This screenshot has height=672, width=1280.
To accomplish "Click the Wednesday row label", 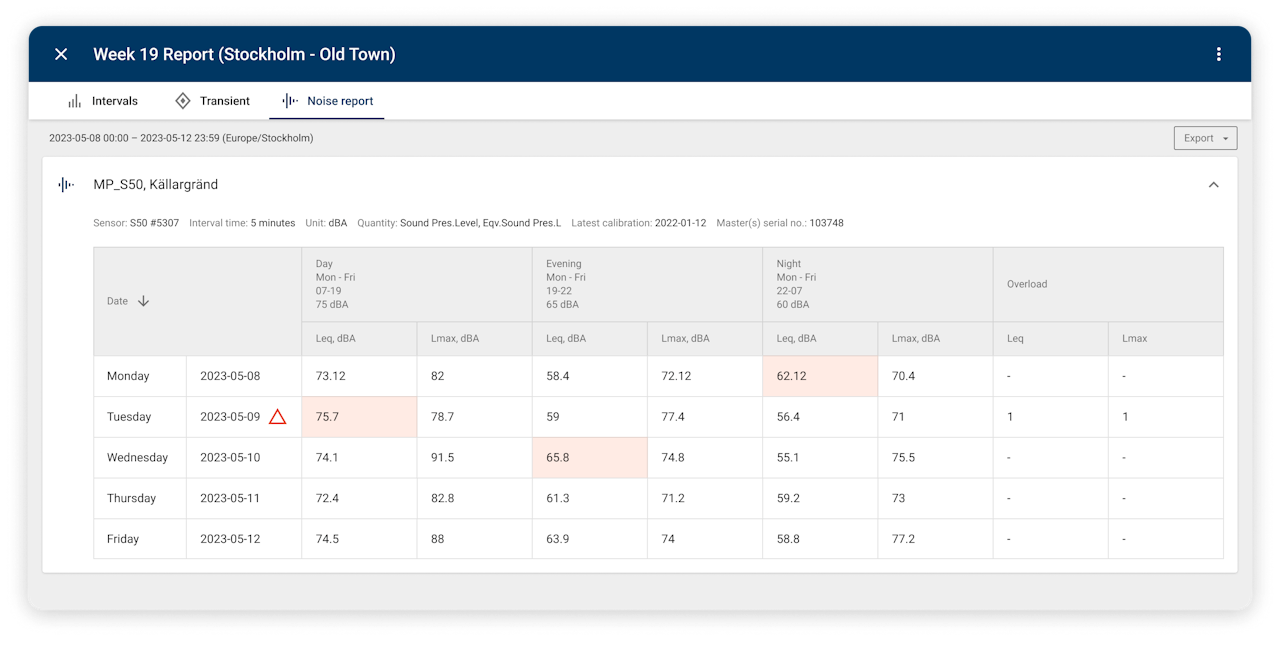I will point(140,457).
